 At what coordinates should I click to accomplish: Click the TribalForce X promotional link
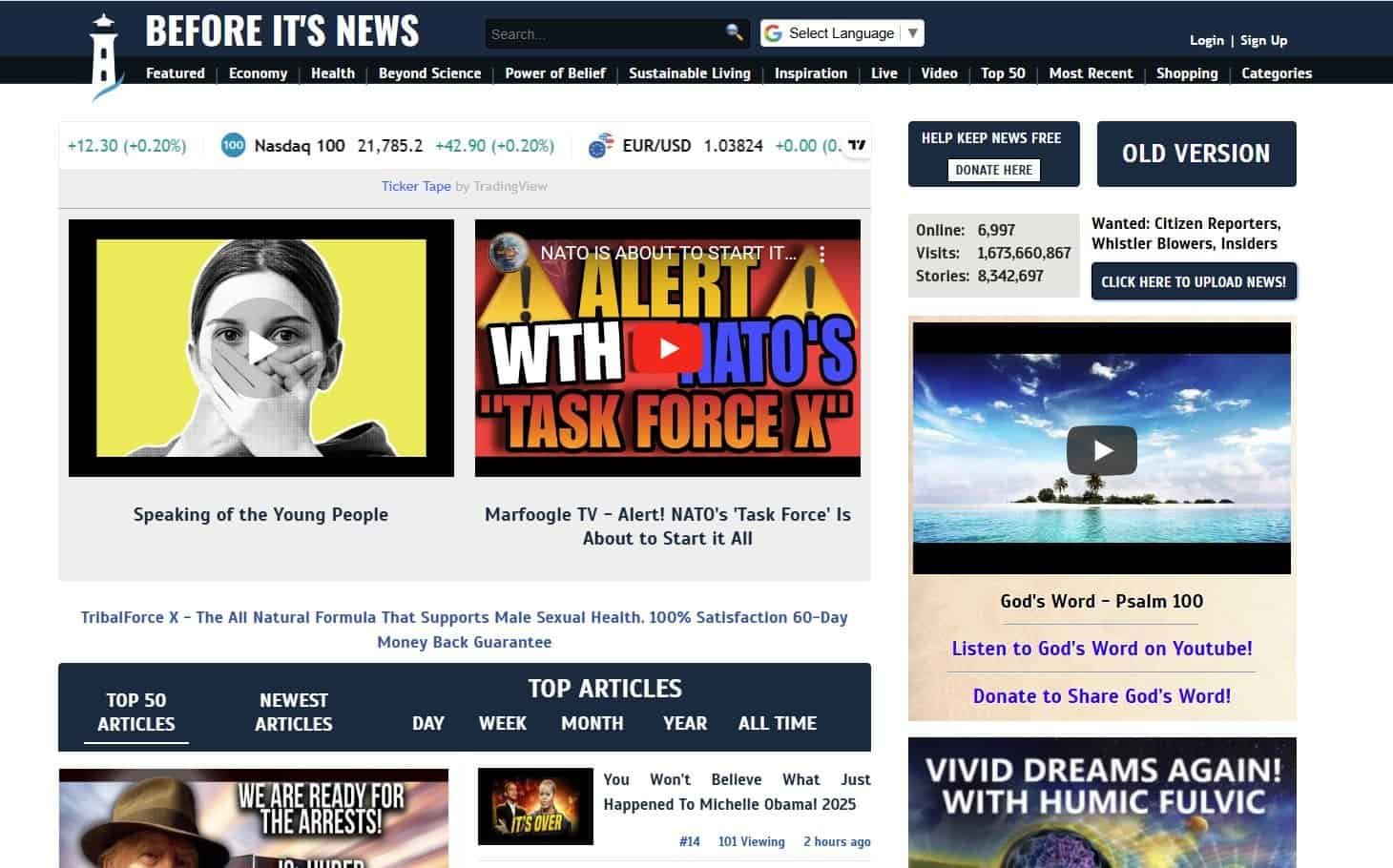[x=464, y=630]
